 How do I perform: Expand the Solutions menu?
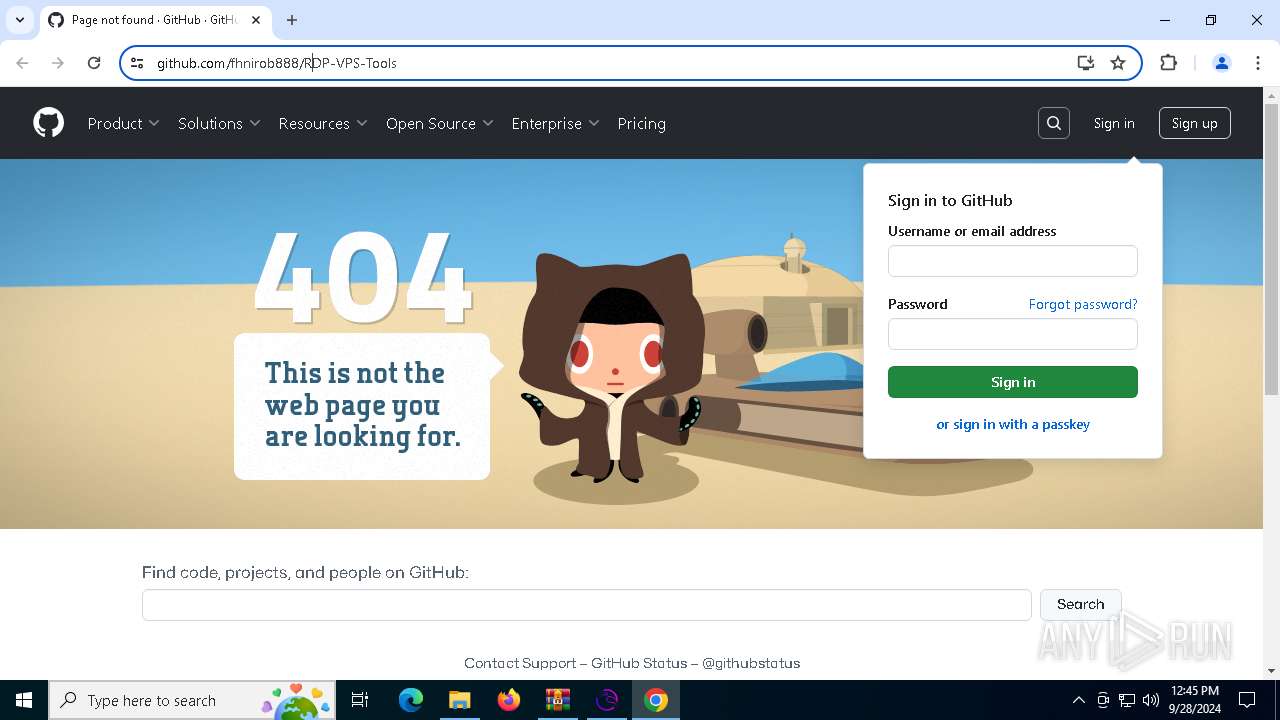[x=219, y=123]
